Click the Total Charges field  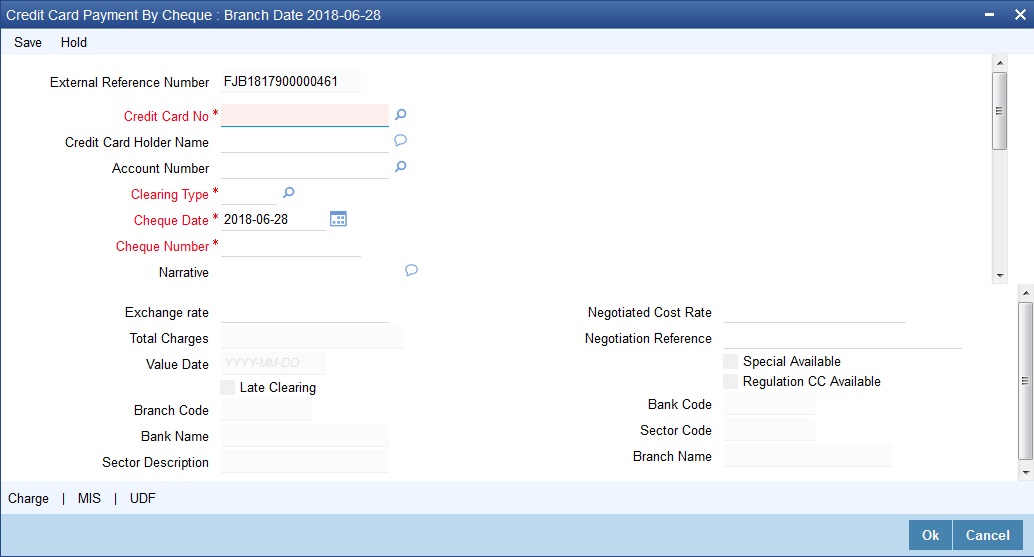tap(311, 337)
